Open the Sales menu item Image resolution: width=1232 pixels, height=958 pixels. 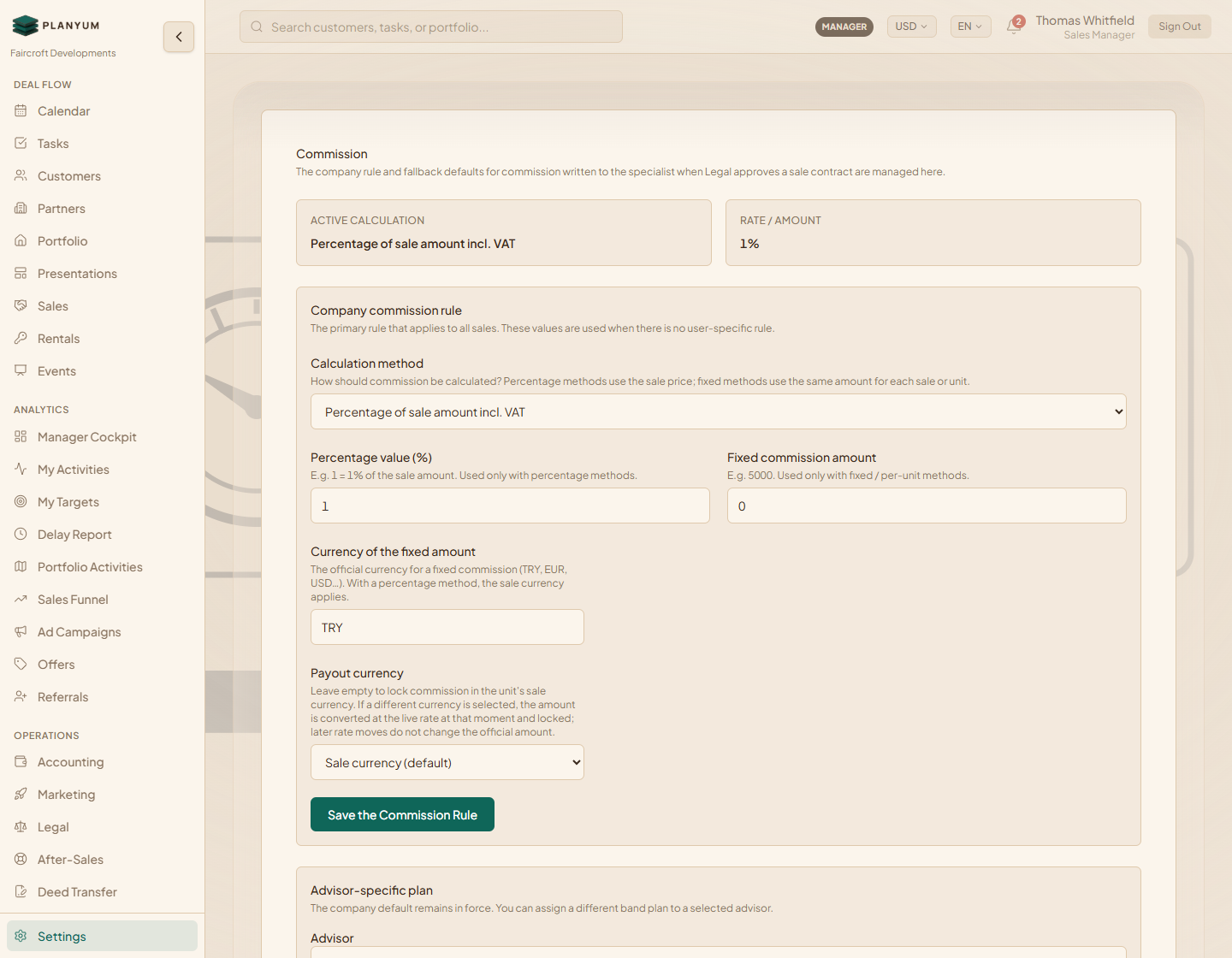click(102, 306)
